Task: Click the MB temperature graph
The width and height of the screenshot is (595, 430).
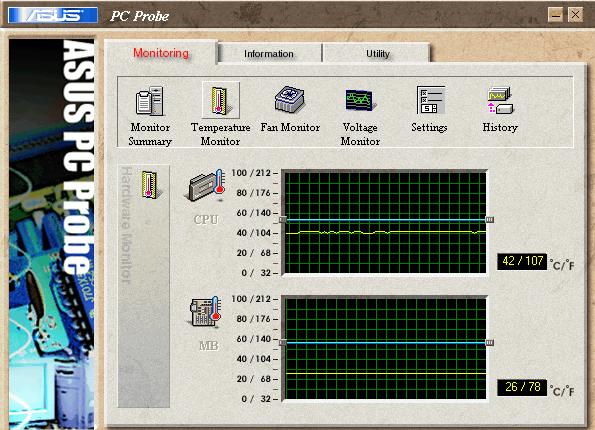Action: coord(385,349)
